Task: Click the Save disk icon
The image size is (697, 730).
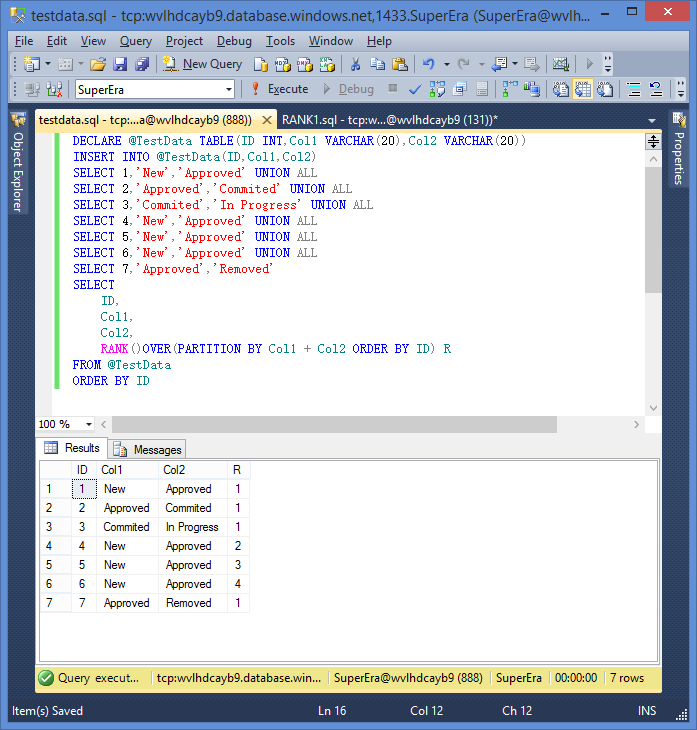Action: [120, 64]
